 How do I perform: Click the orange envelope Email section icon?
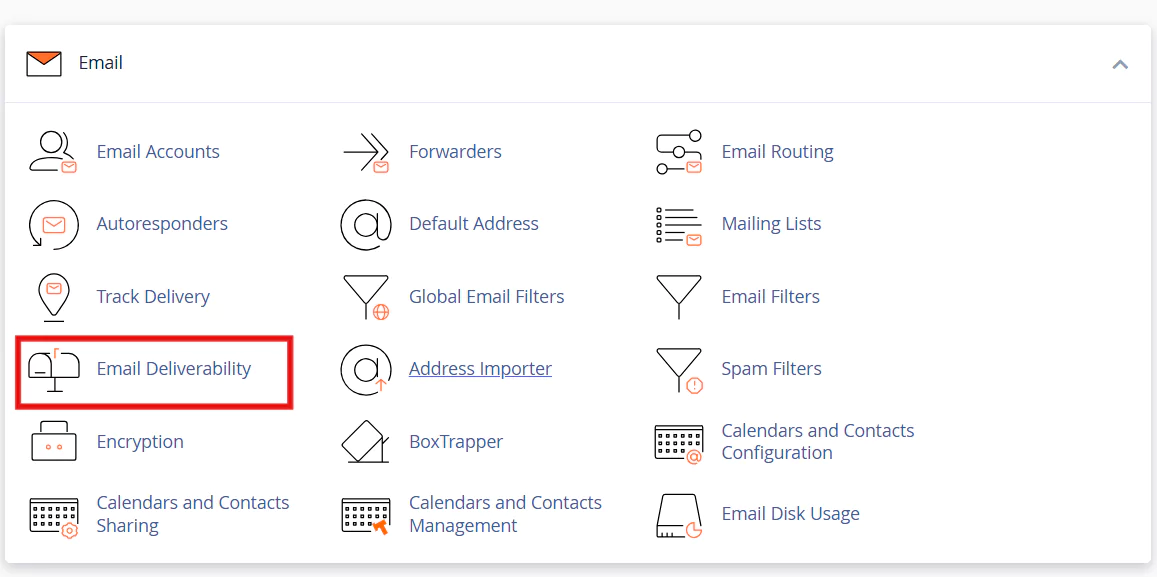(44, 63)
